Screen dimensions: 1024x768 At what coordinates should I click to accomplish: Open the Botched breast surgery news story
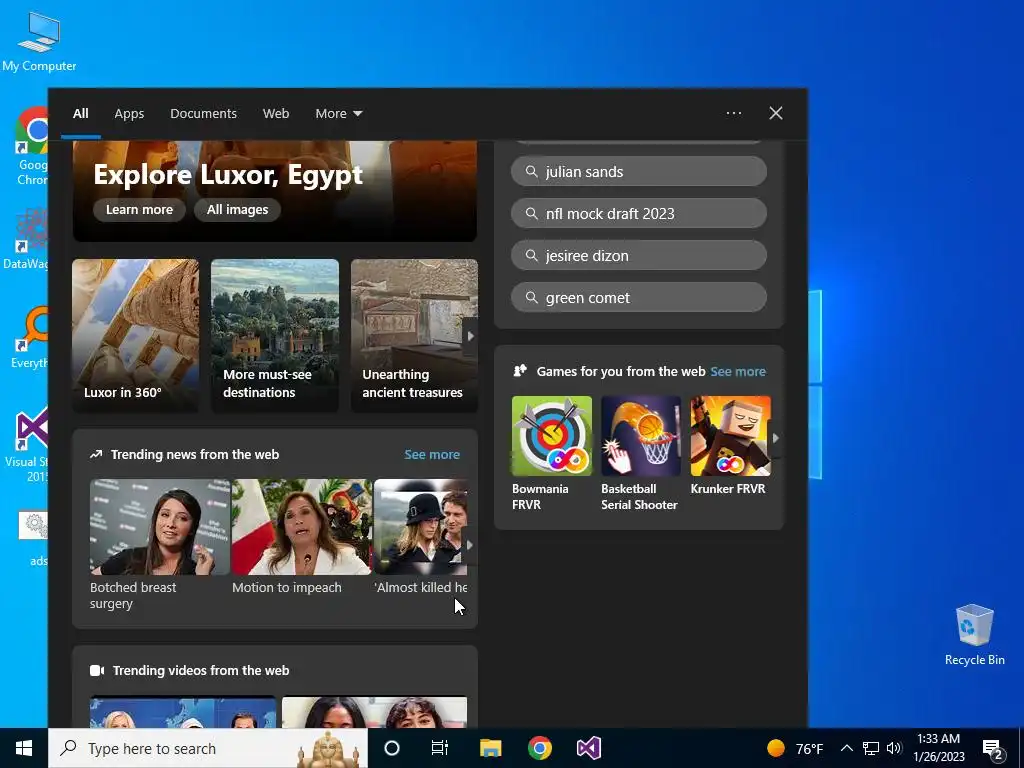tap(159, 545)
